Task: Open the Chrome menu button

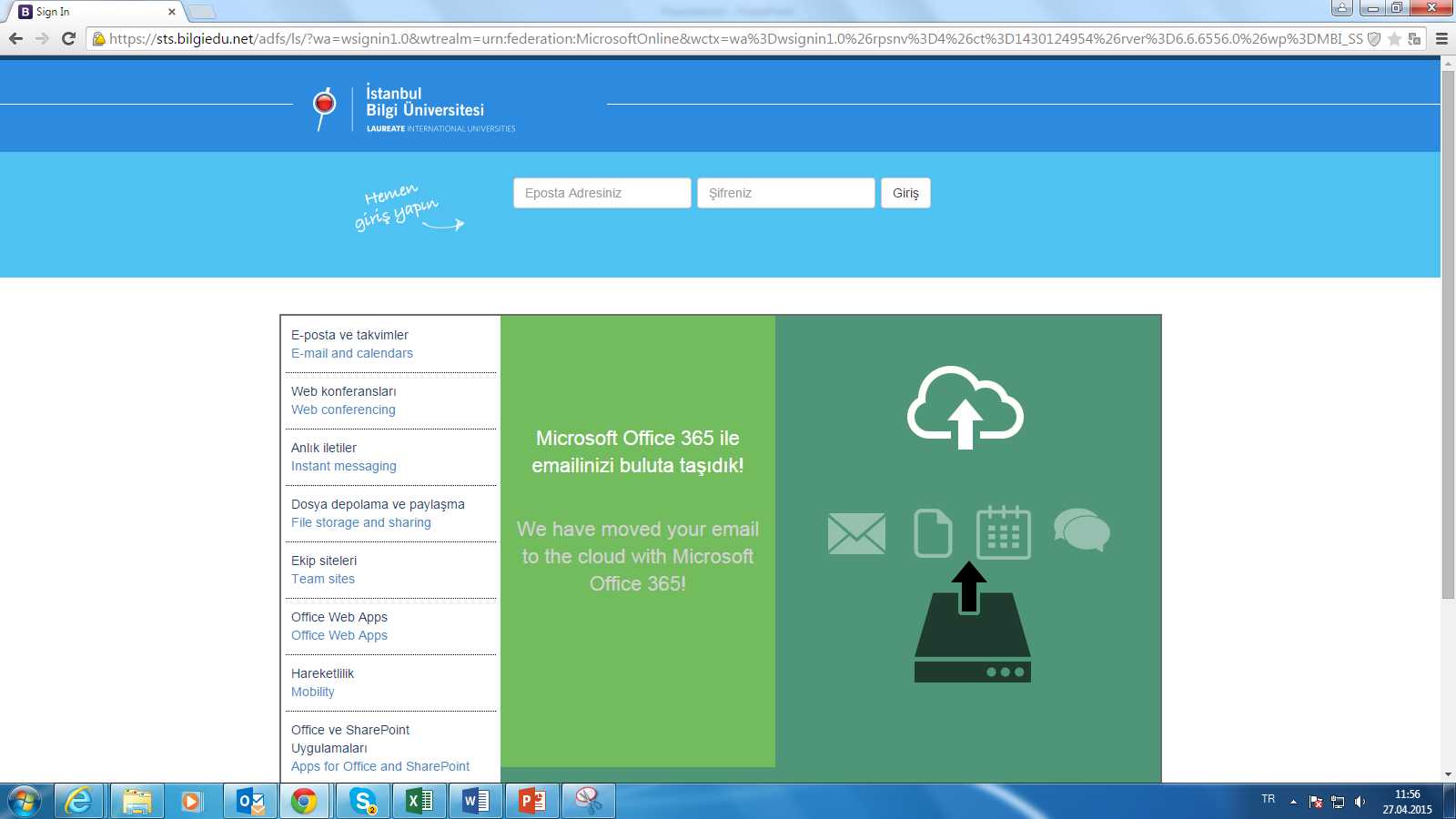Action: [1441, 39]
